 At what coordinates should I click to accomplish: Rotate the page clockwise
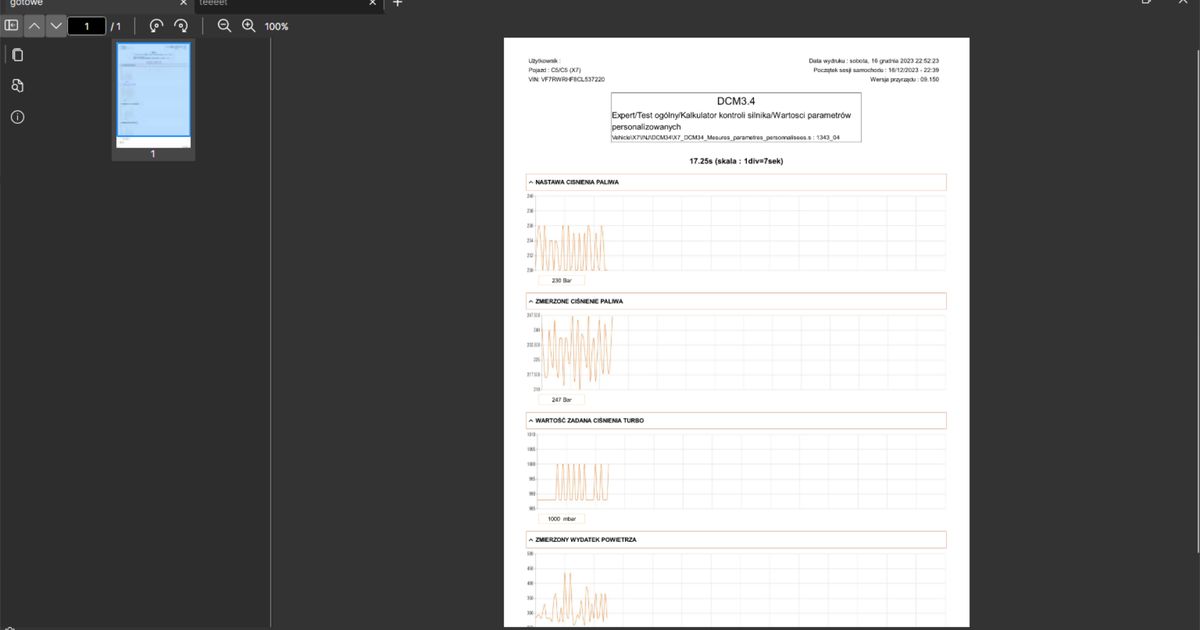tap(181, 25)
